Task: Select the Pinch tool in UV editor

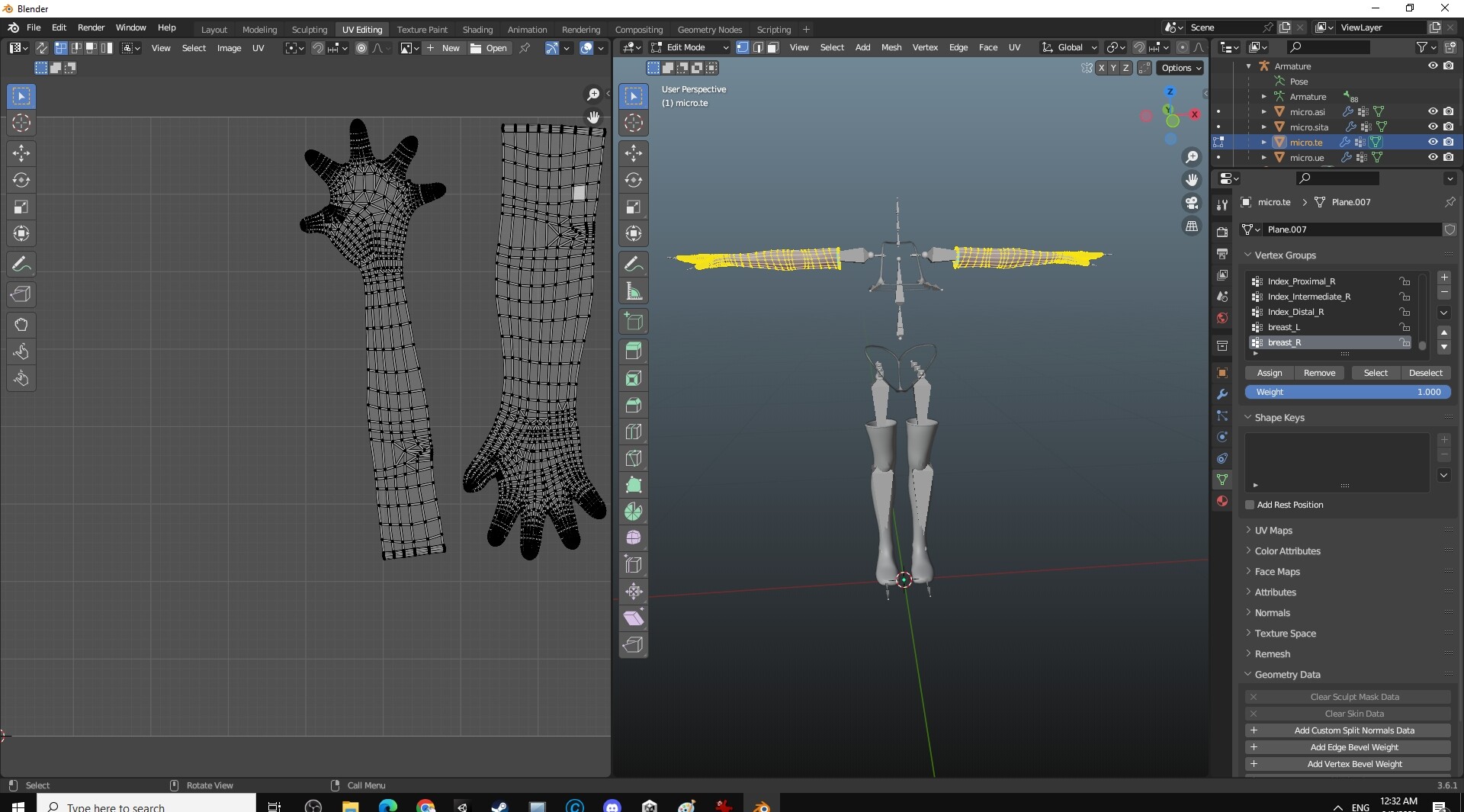Action: coord(21,378)
